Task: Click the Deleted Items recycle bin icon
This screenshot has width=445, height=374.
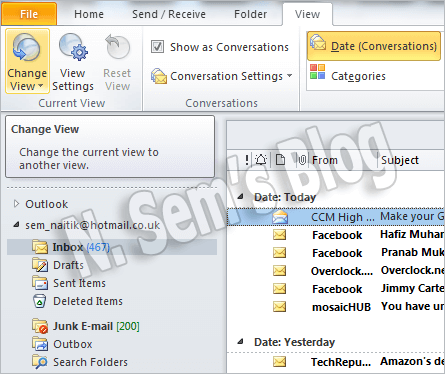Action: pos(40,301)
